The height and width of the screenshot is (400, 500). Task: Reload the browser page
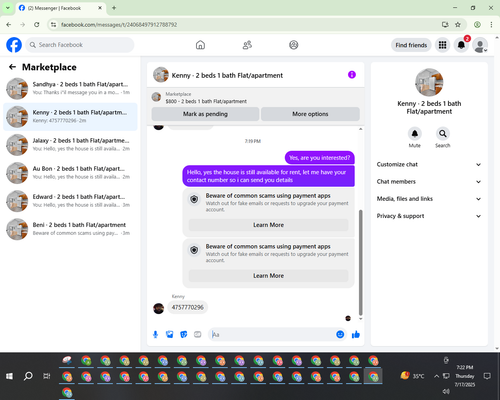point(37,25)
